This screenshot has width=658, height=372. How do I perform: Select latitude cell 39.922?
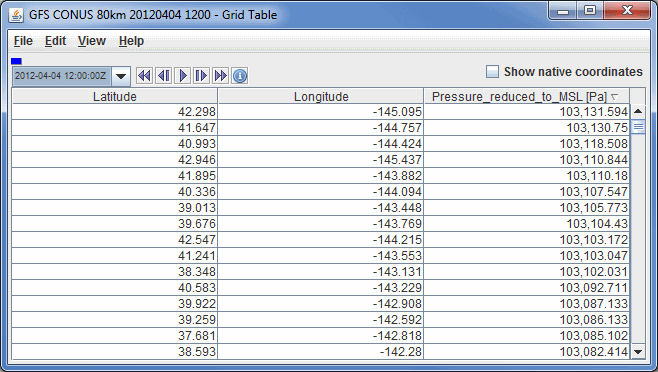115,303
